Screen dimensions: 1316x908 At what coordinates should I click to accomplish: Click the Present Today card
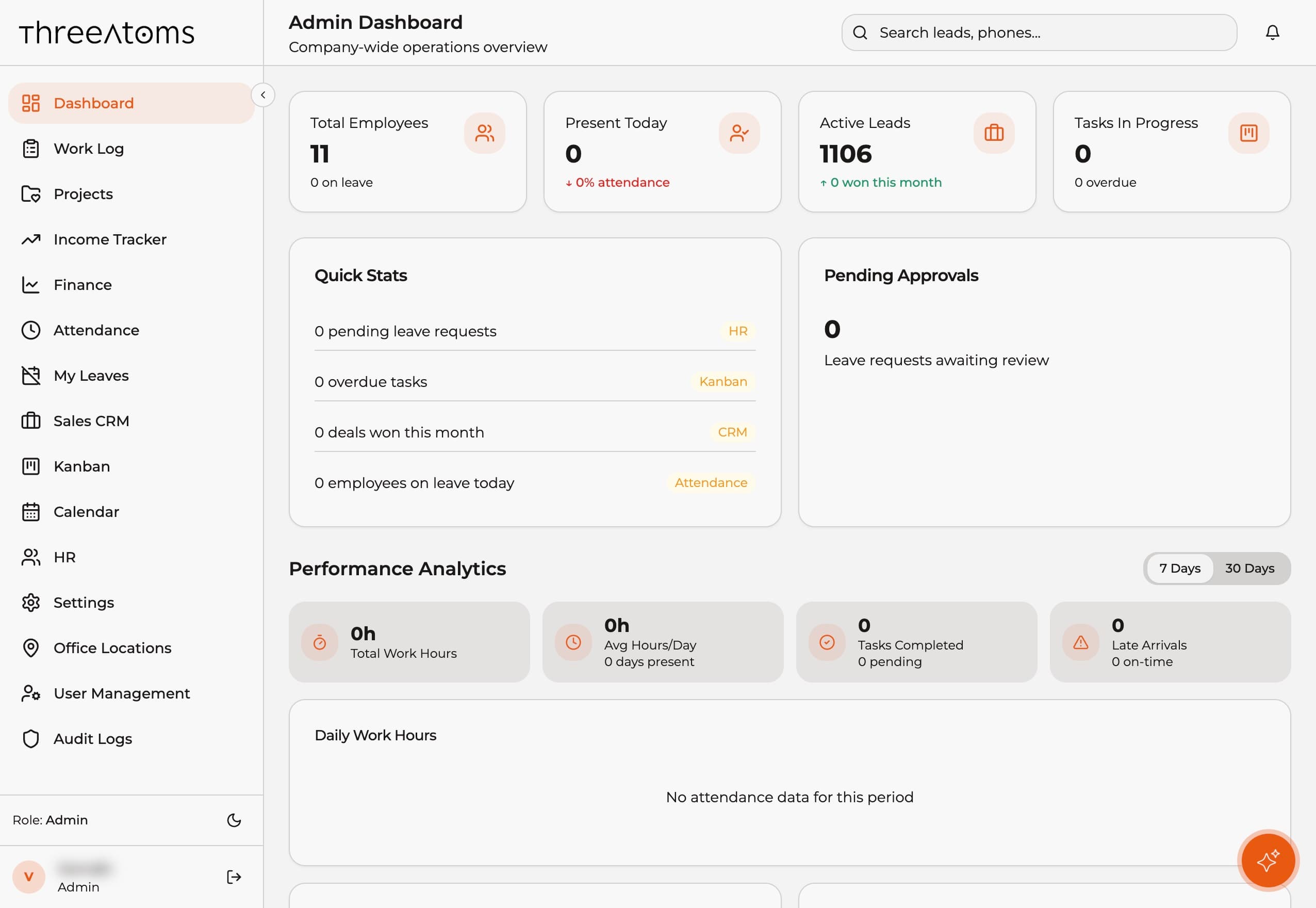(x=662, y=152)
